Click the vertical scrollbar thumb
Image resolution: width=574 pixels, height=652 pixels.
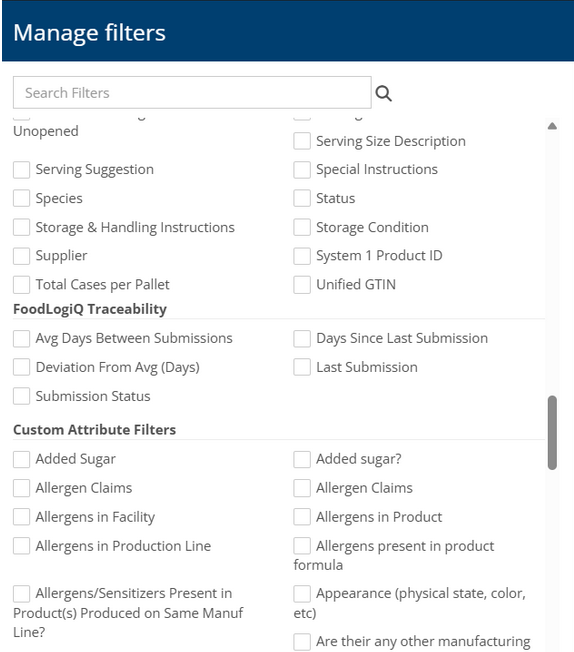click(552, 432)
